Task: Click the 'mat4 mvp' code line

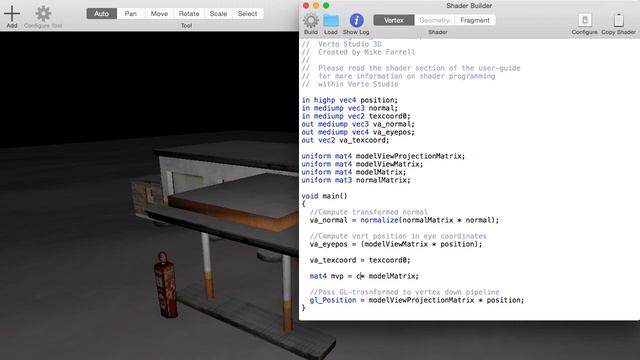Action: point(364,276)
